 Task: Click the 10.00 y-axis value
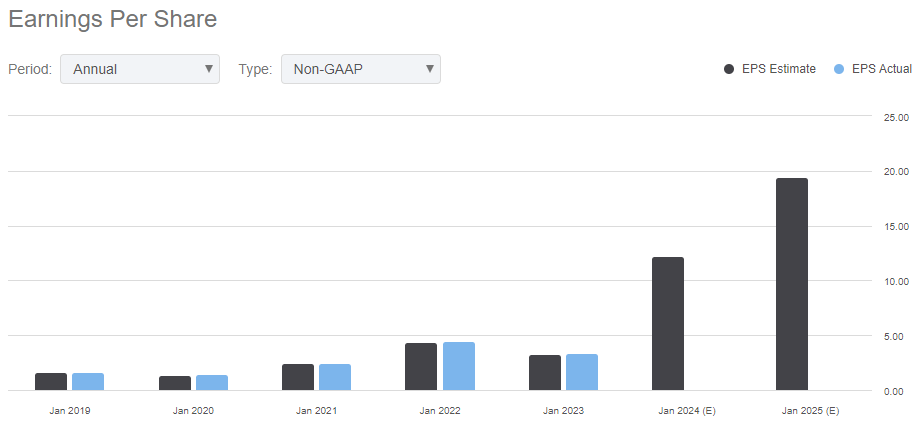(897, 281)
